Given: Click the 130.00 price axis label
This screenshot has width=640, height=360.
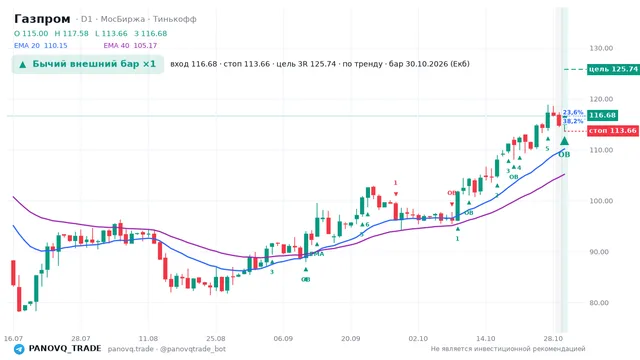Looking at the screenshot, I should (x=601, y=48).
